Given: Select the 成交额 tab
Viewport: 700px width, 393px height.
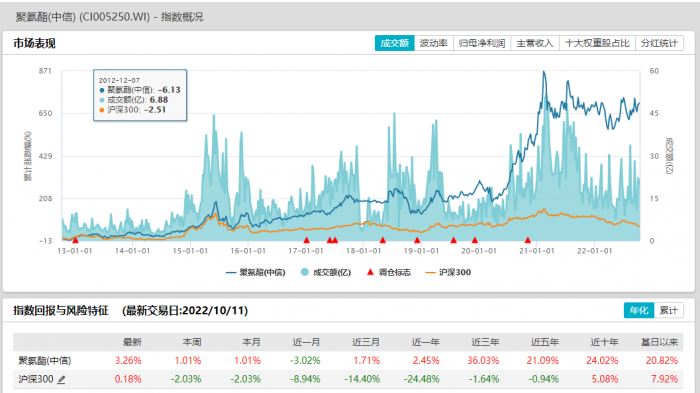Looking at the screenshot, I should [x=395, y=43].
